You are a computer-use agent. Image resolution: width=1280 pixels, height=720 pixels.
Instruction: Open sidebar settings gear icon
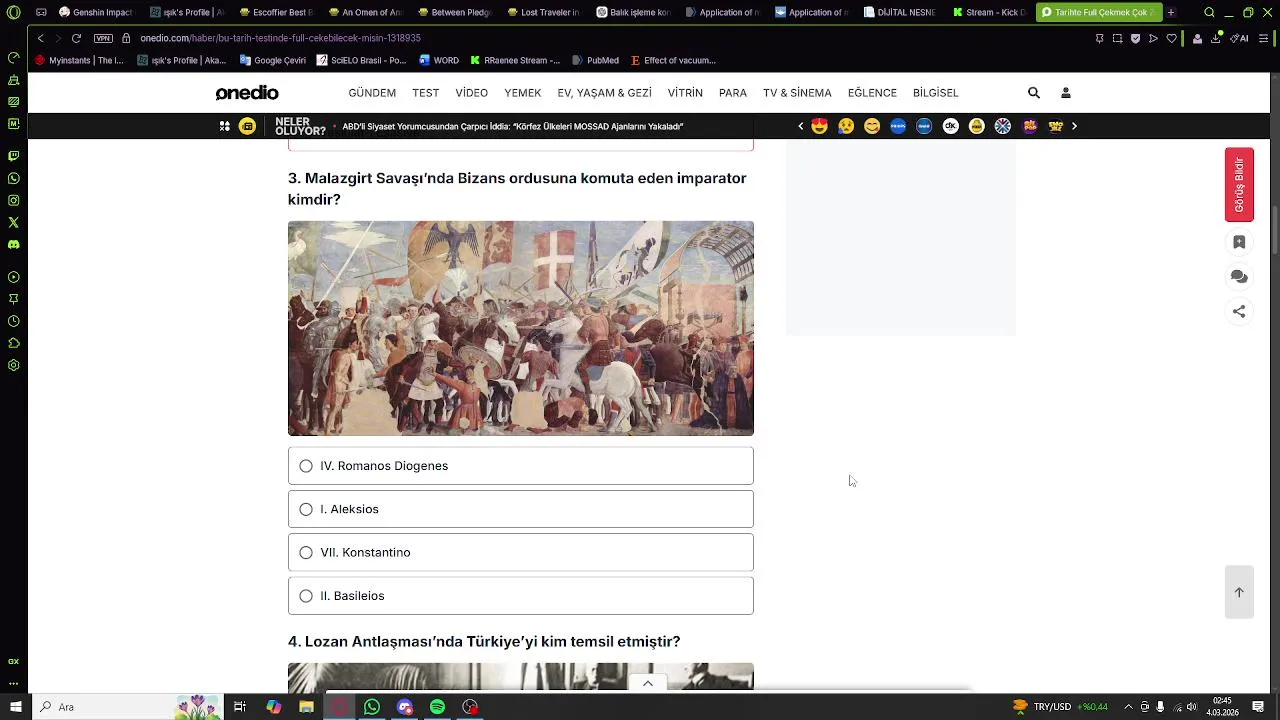point(13,365)
